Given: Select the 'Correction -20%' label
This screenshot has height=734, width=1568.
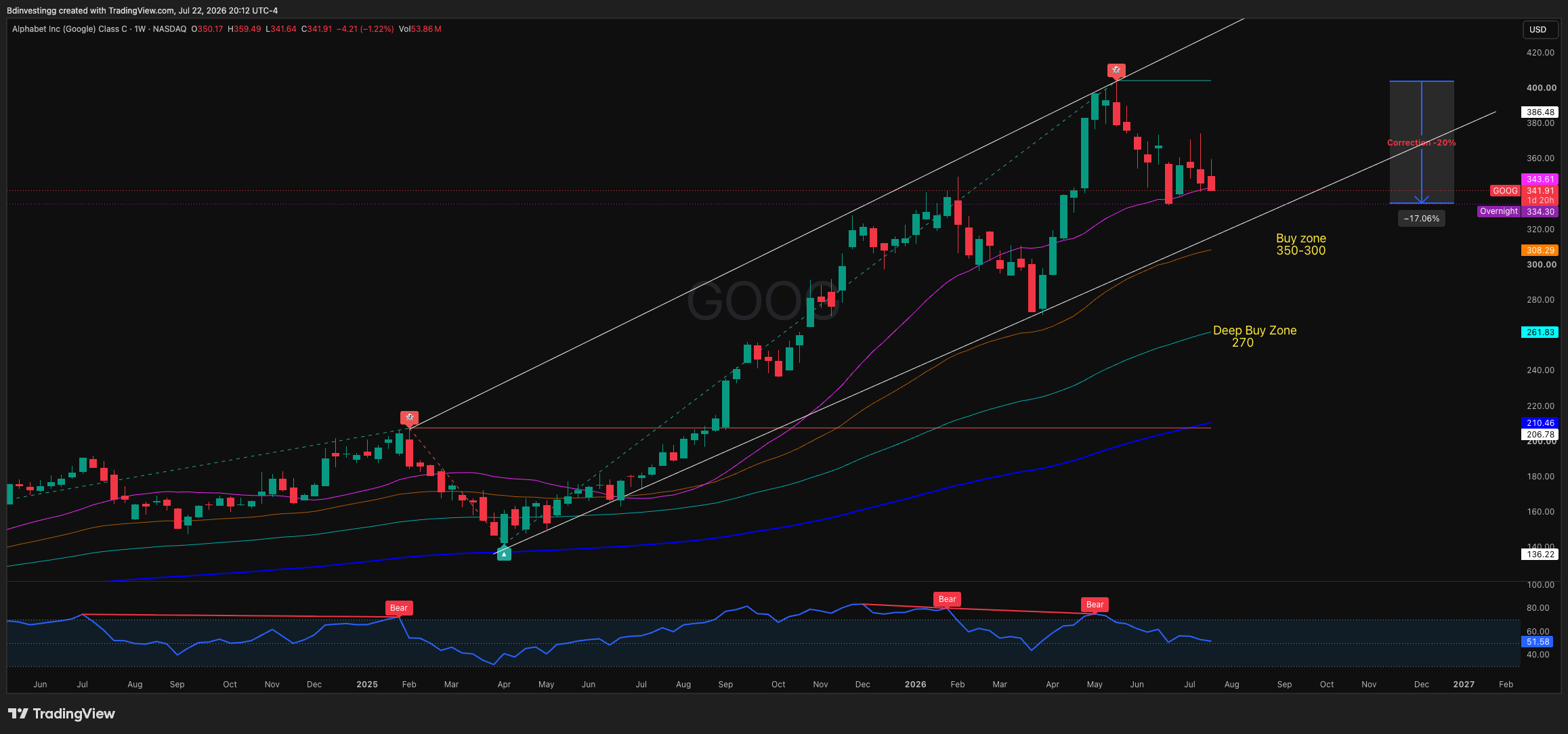Looking at the screenshot, I should click(1422, 143).
